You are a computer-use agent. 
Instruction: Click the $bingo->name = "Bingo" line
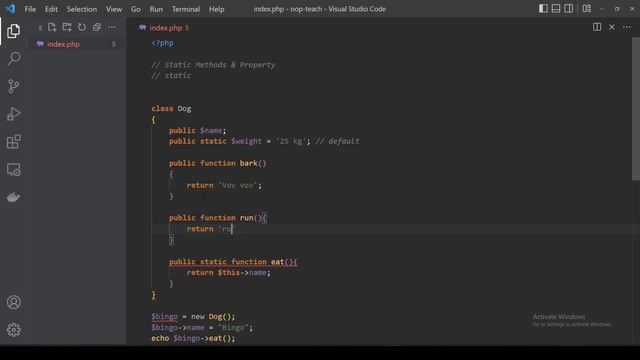pos(202,328)
